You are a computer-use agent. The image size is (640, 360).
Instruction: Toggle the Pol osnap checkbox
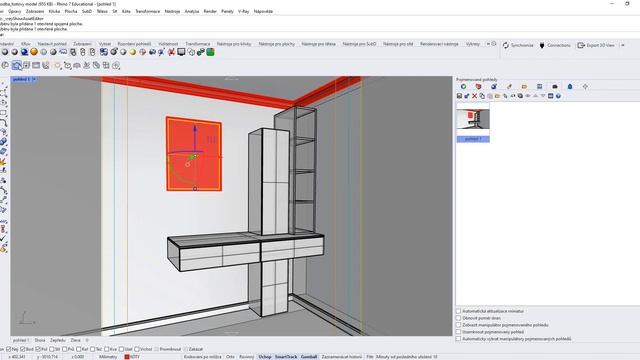pos(38,349)
